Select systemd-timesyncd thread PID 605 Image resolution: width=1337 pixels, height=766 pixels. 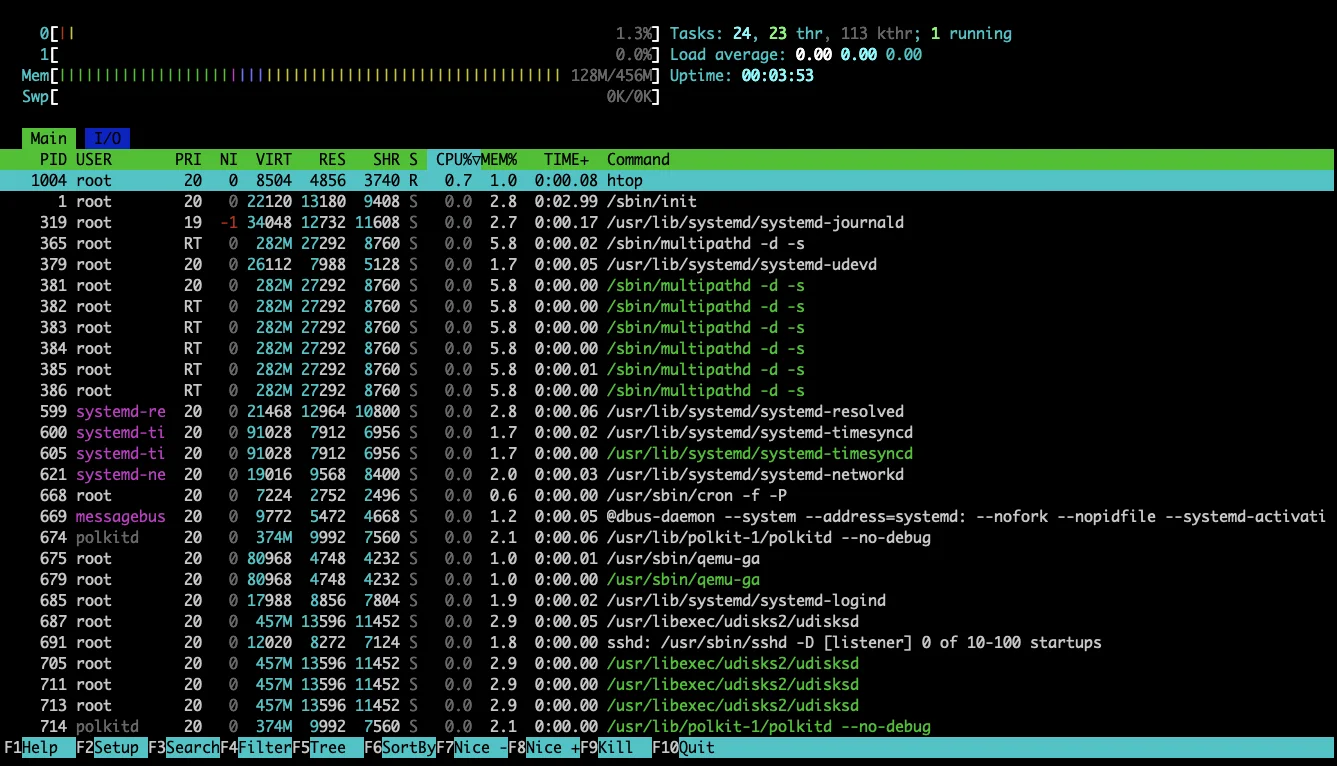click(668, 454)
